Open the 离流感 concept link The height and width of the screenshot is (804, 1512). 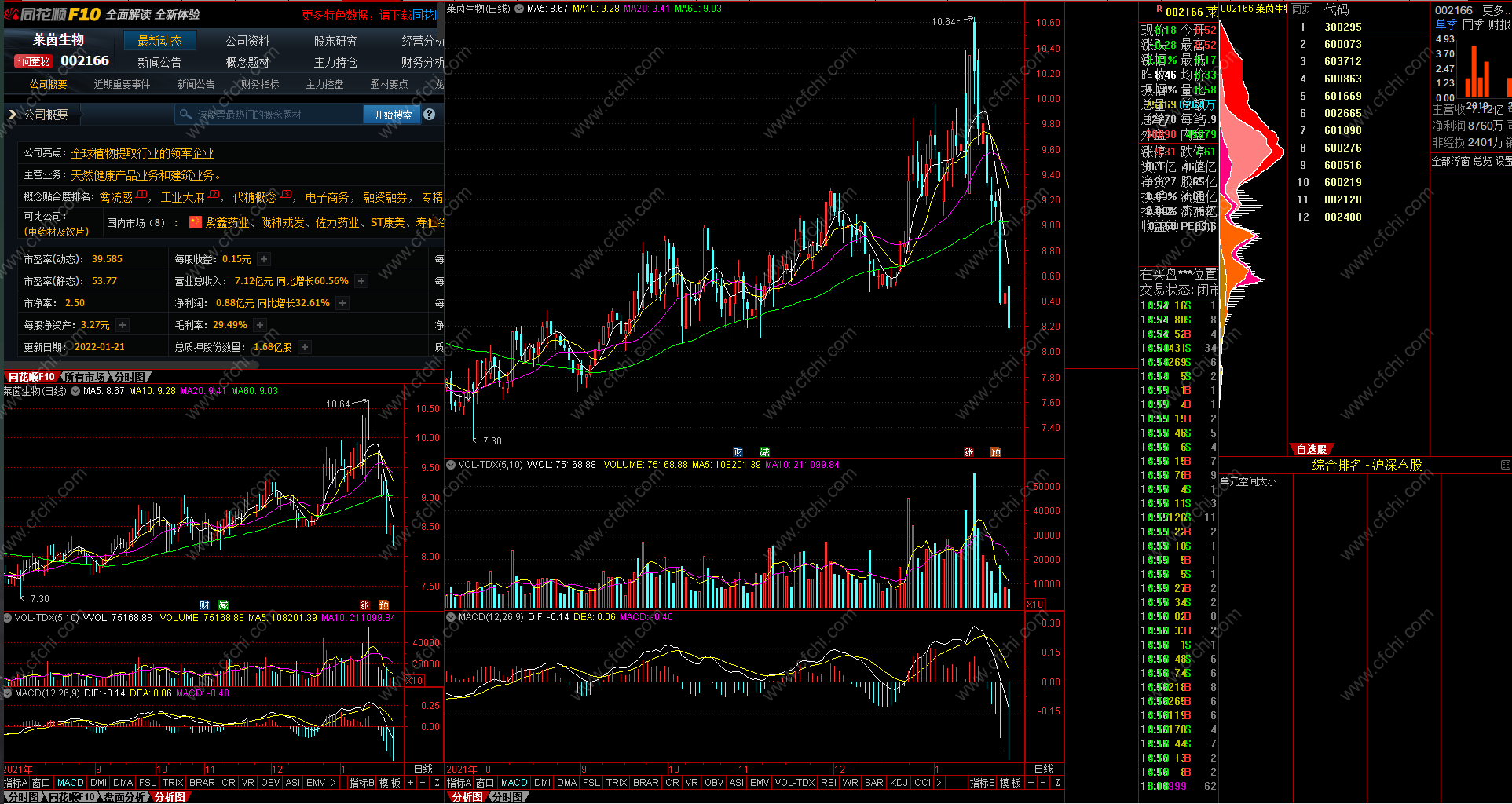pyautogui.click(x=116, y=198)
